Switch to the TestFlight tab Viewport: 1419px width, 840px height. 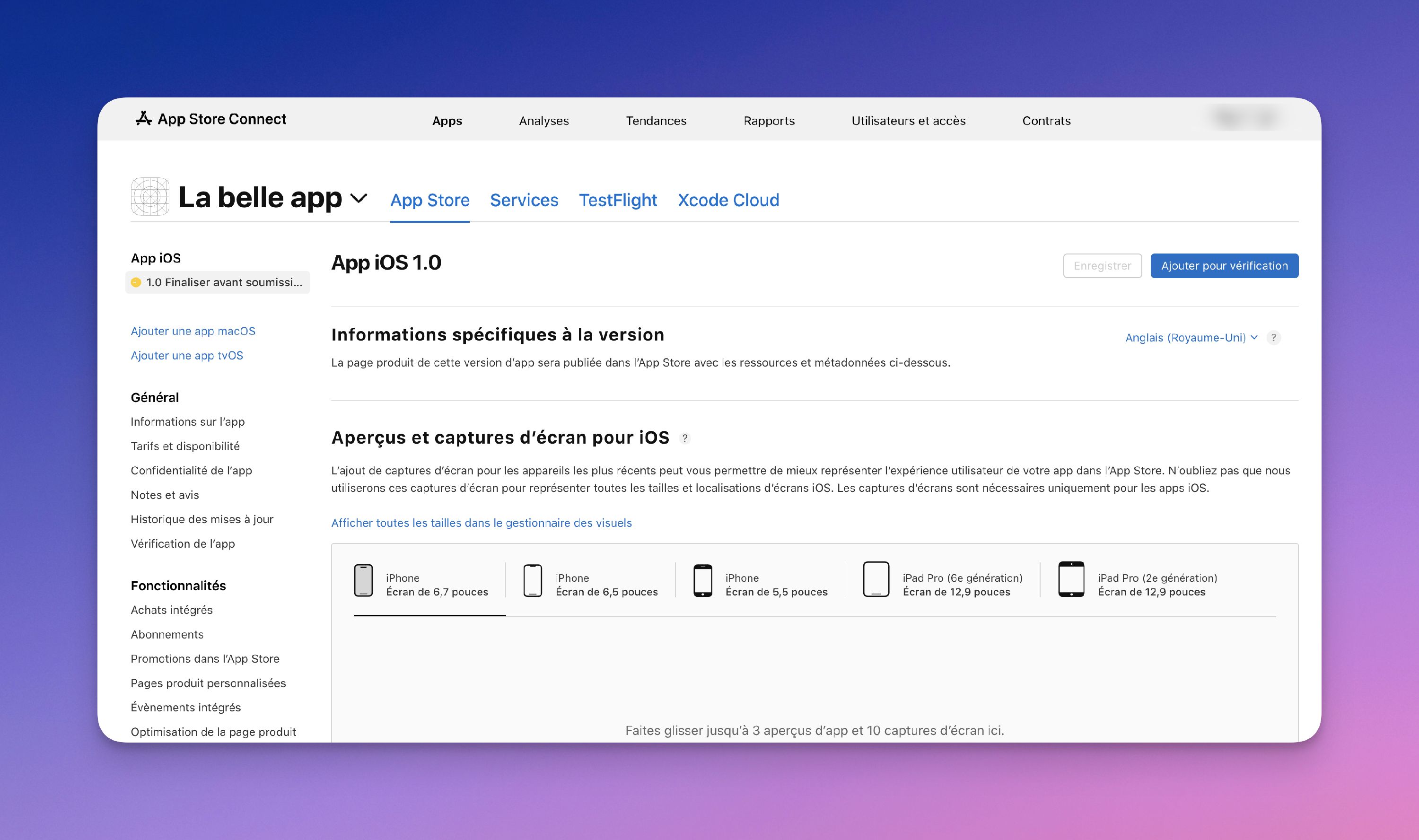click(x=618, y=200)
